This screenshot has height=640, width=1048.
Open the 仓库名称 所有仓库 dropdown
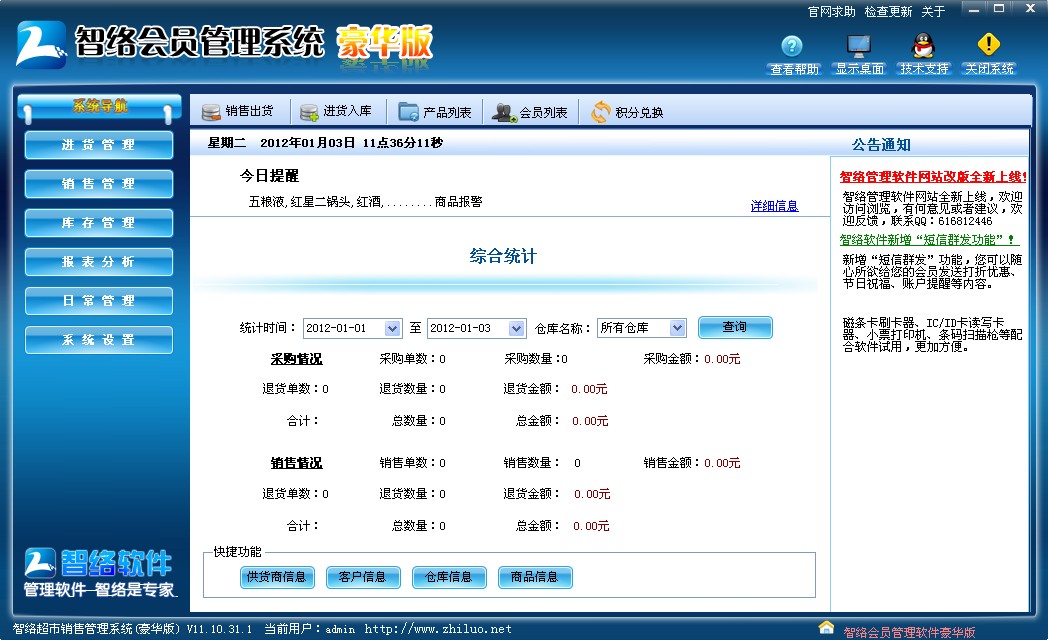click(x=677, y=328)
